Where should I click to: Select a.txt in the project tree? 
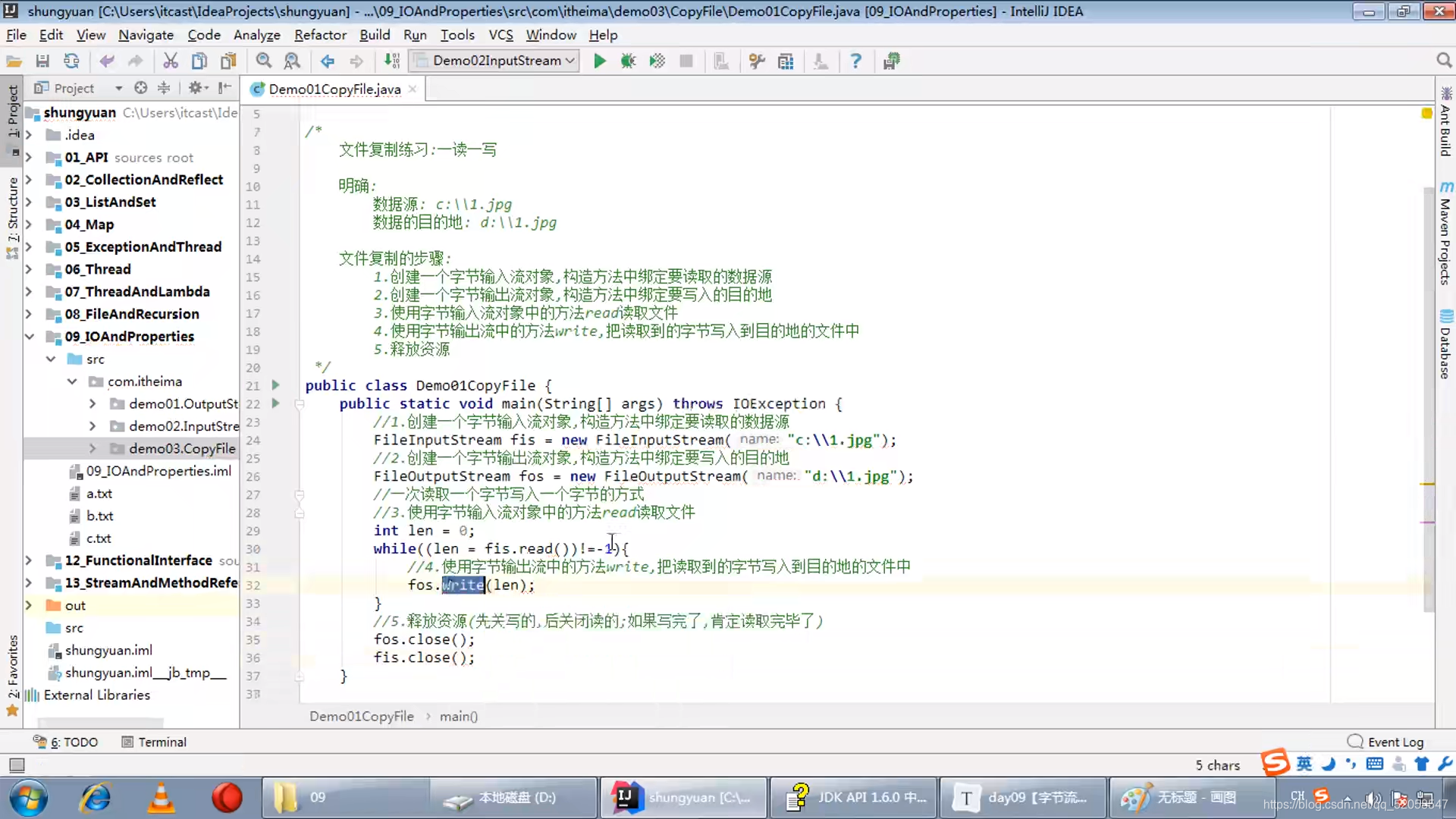(99, 494)
